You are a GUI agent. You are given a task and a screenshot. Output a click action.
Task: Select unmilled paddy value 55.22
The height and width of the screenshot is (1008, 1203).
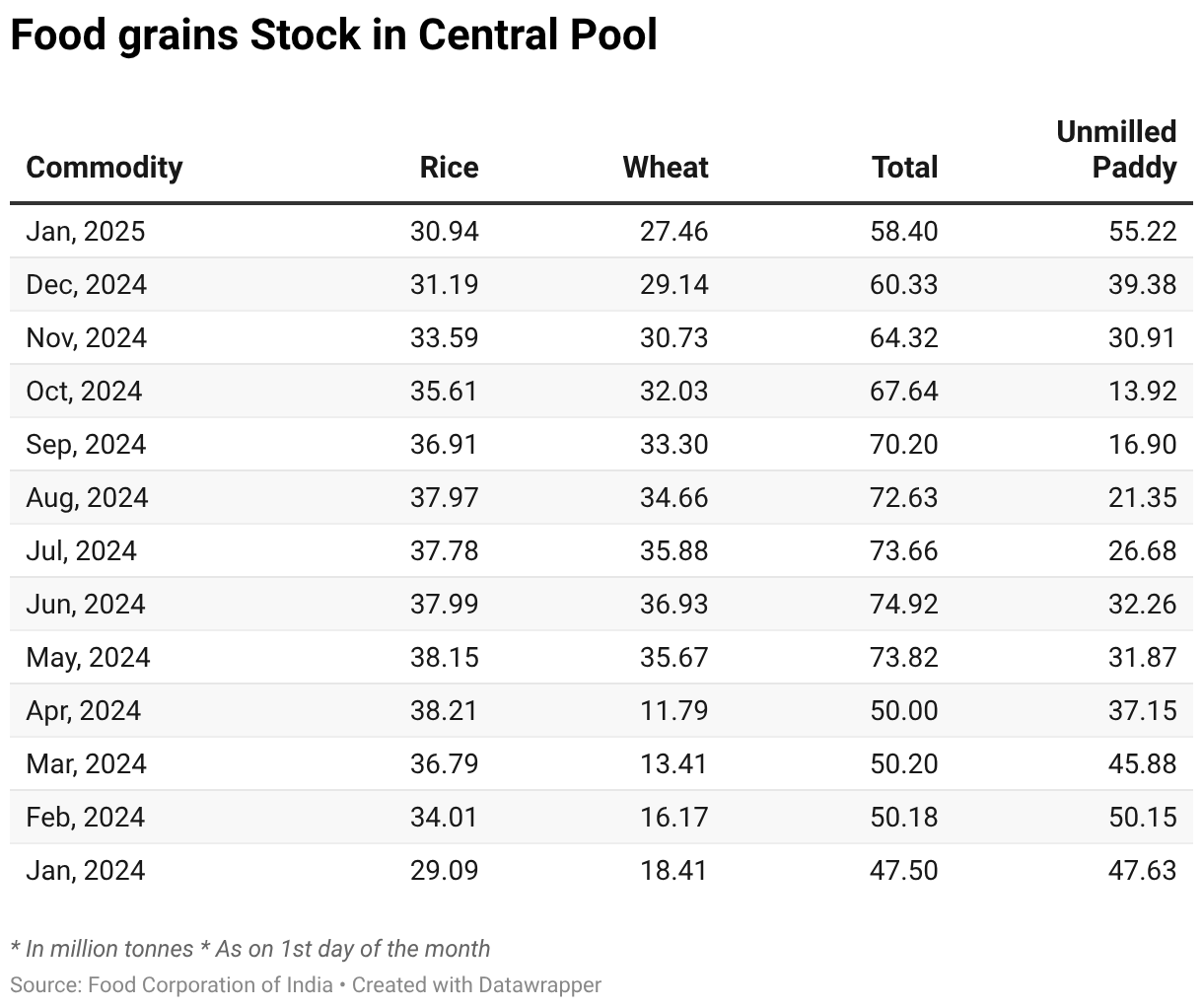(1142, 231)
